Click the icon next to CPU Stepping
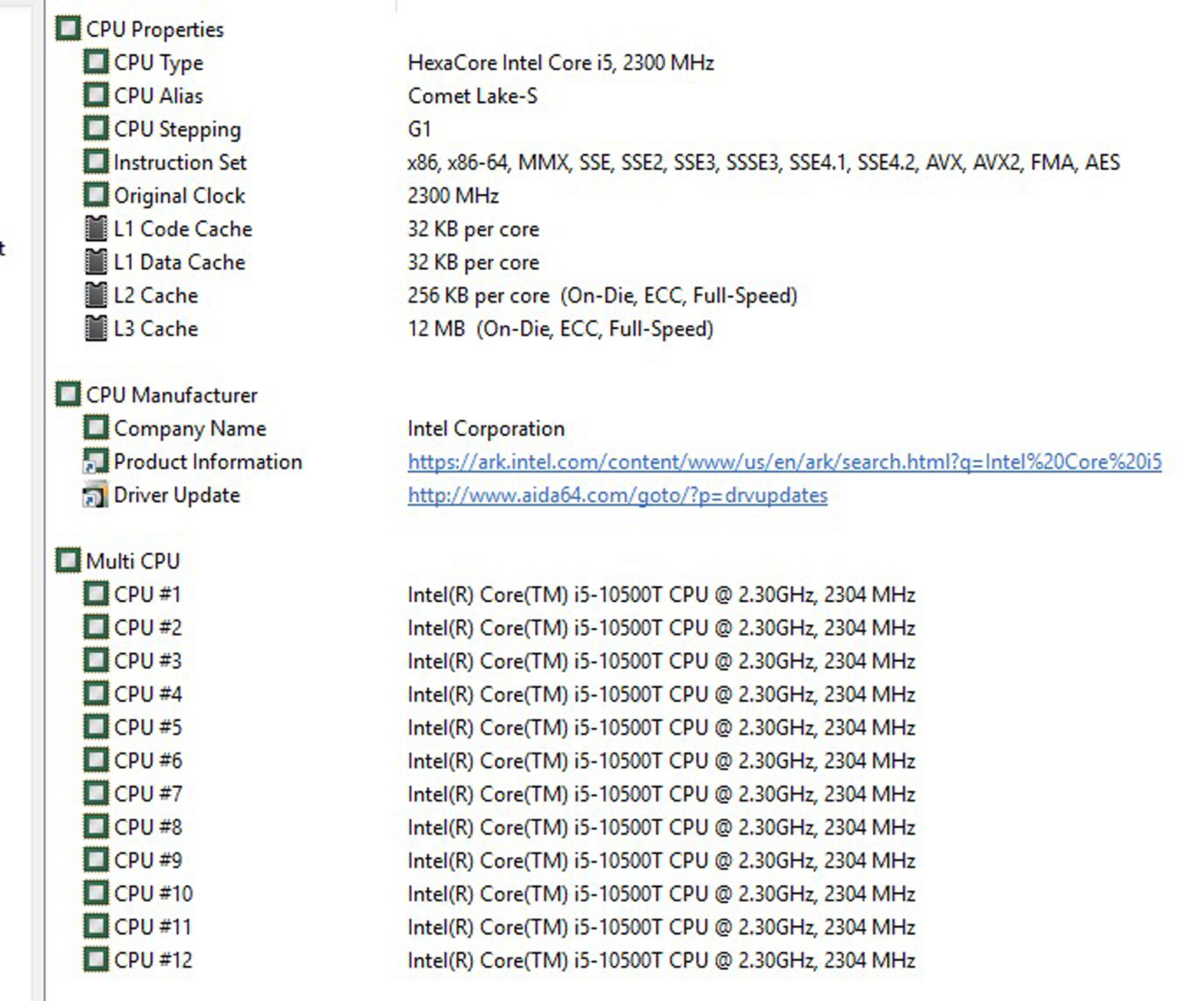The width and height of the screenshot is (1204, 1001). point(96,128)
